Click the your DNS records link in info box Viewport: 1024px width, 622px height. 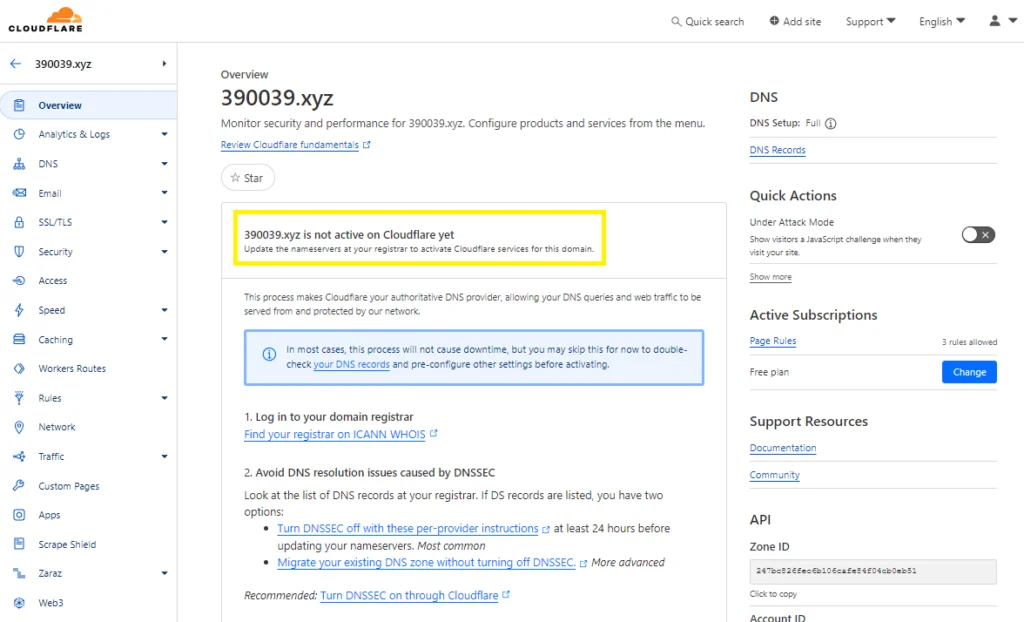point(351,365)
